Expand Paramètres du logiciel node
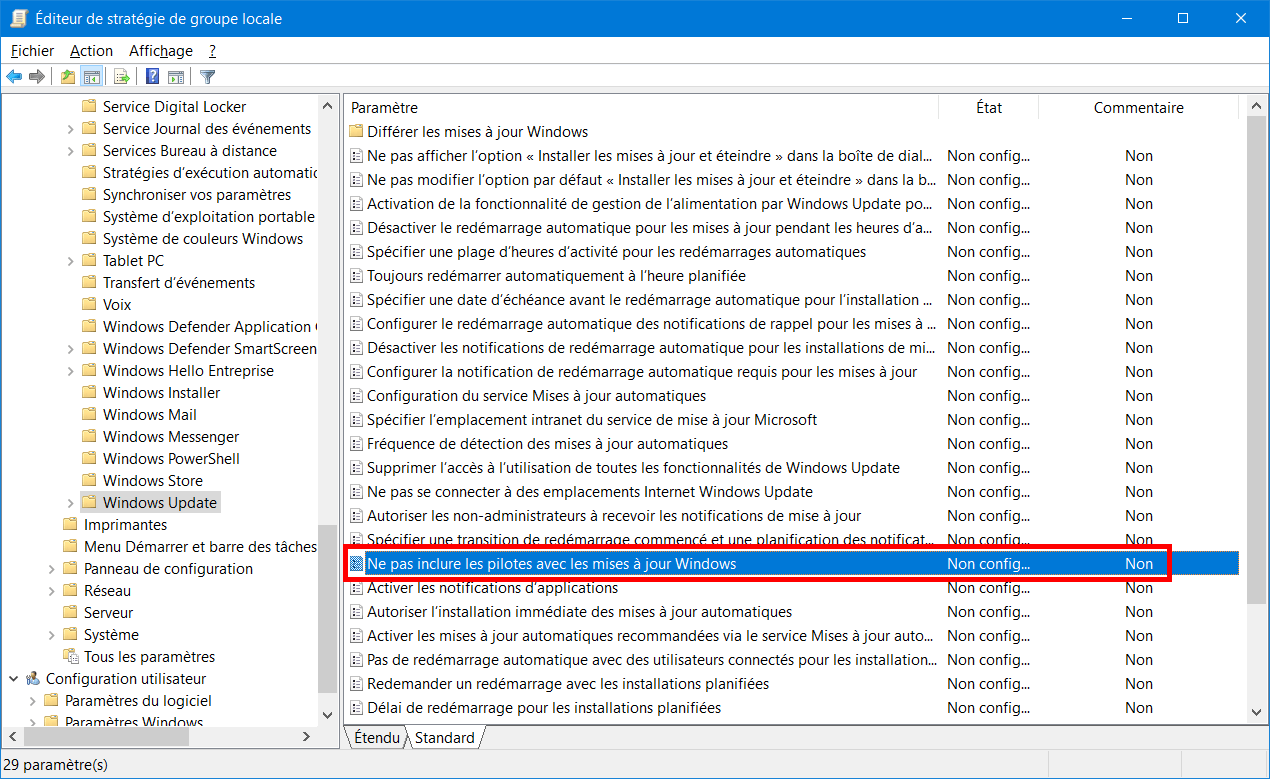The image size is (1270, 779). click(x=32, y=701)
